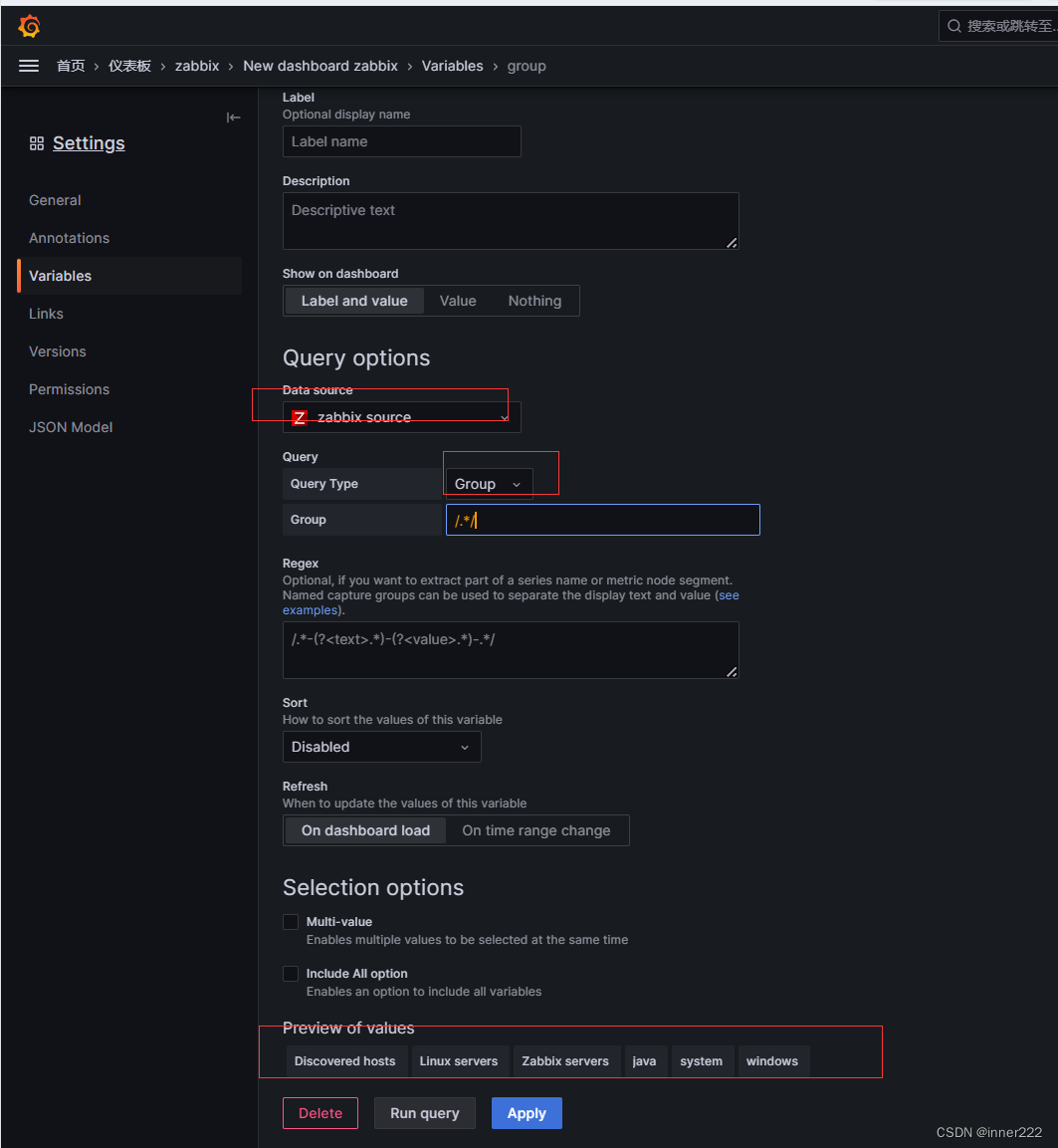Click the search magnifier icon

coord(954,26)
